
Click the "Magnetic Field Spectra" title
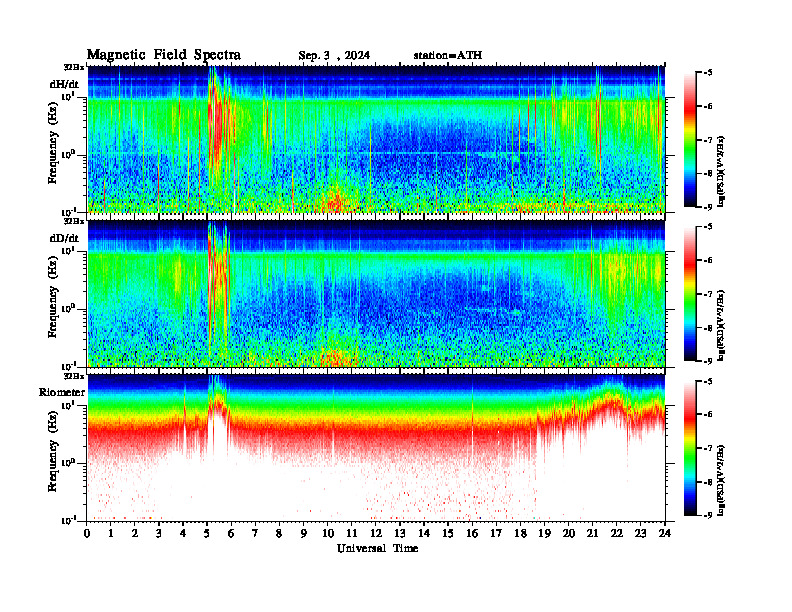pos(164,55)
